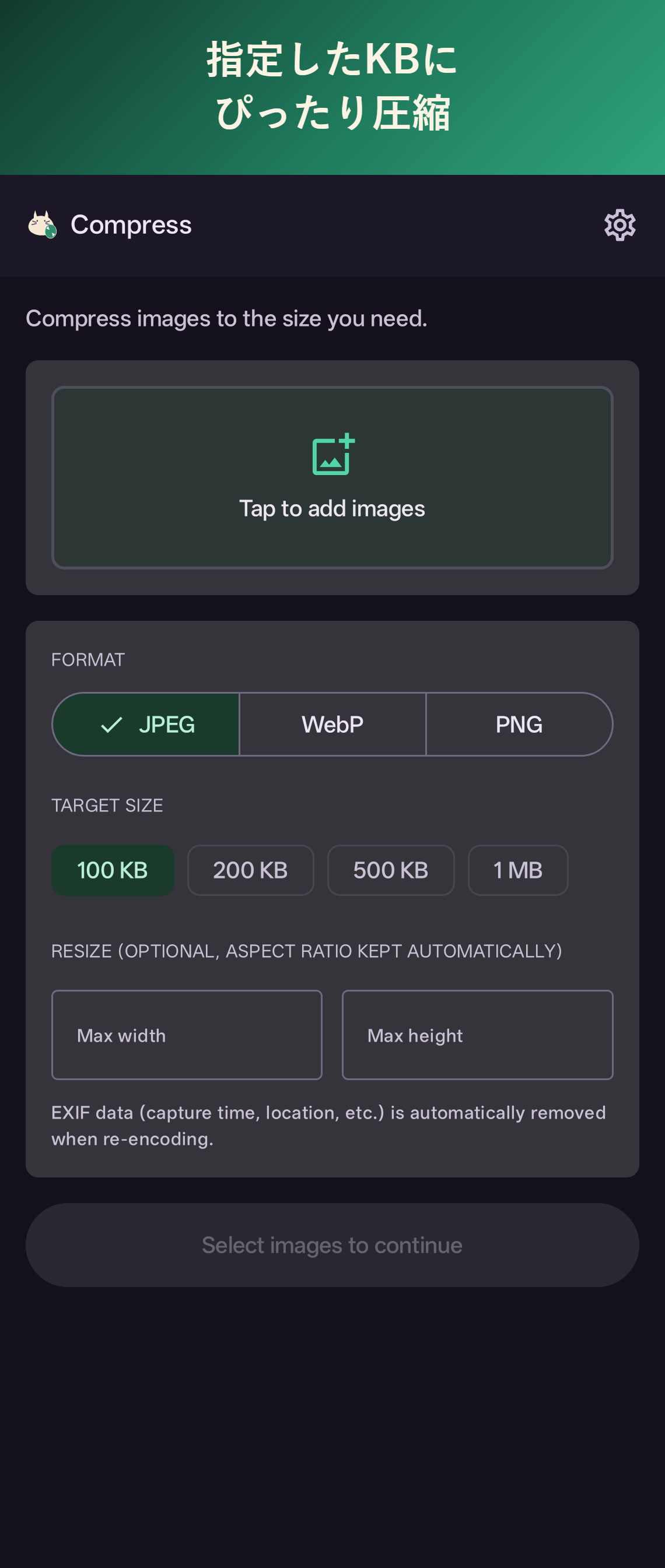Focus the Max width field
This screenshot has height=1568, width=665.
pos(187,1035)
